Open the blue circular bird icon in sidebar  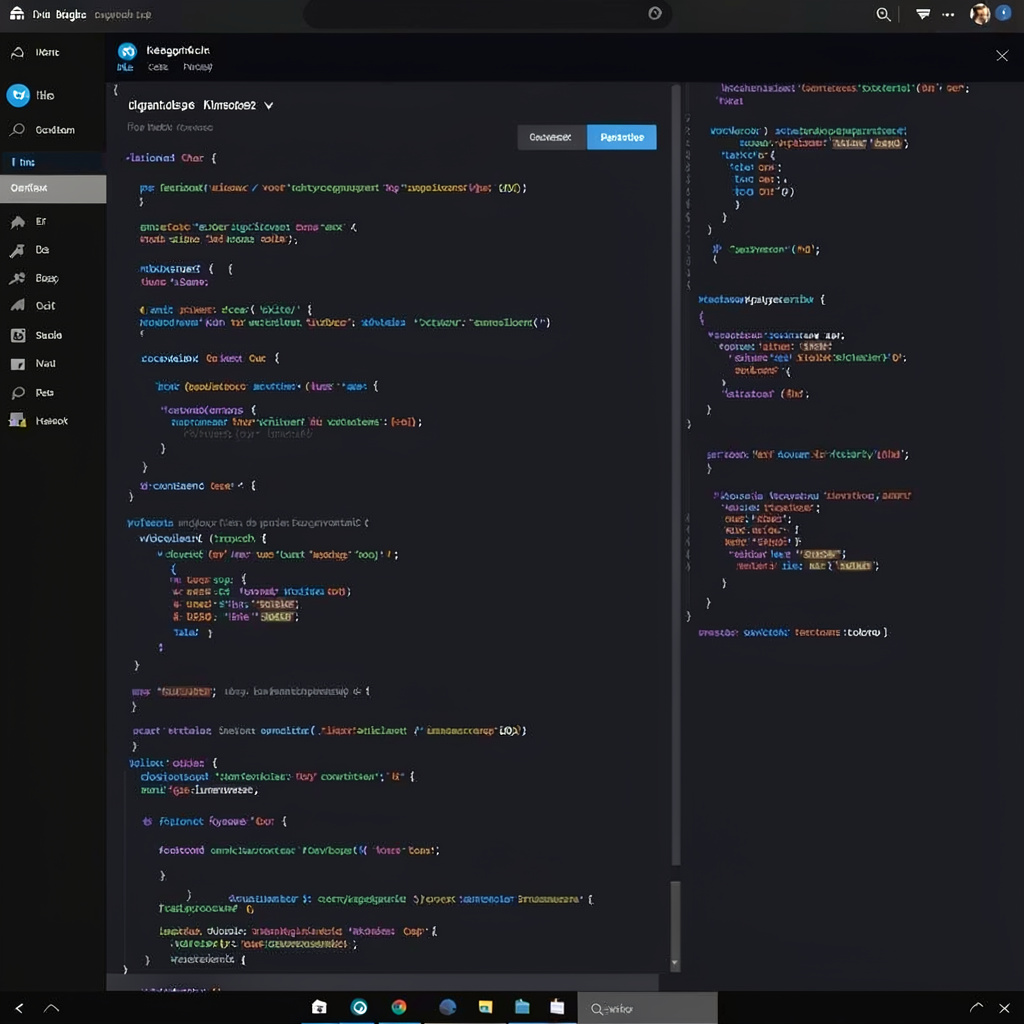click(18, 95)
